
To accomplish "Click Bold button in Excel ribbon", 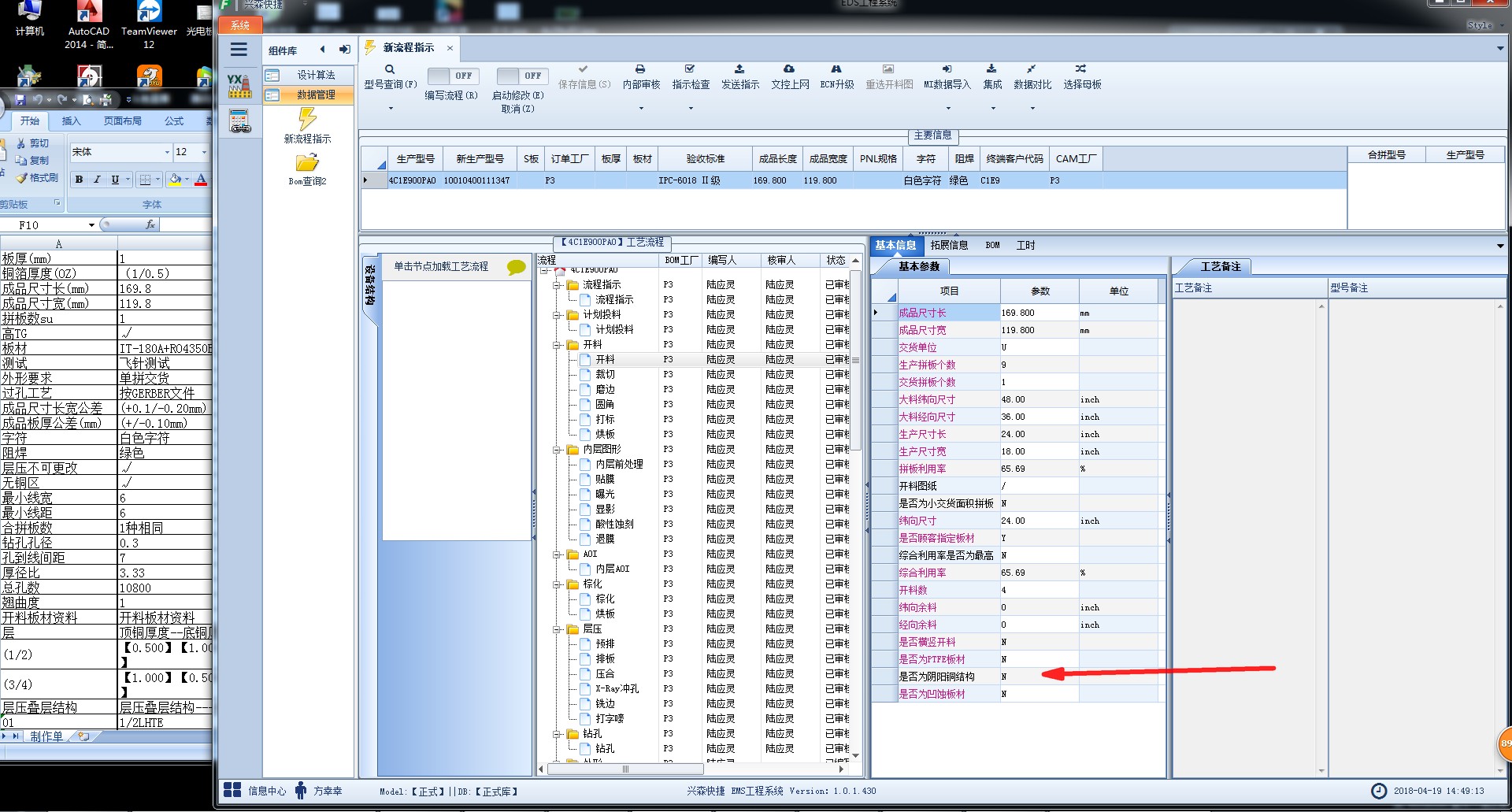I will [x=79, y=180].
